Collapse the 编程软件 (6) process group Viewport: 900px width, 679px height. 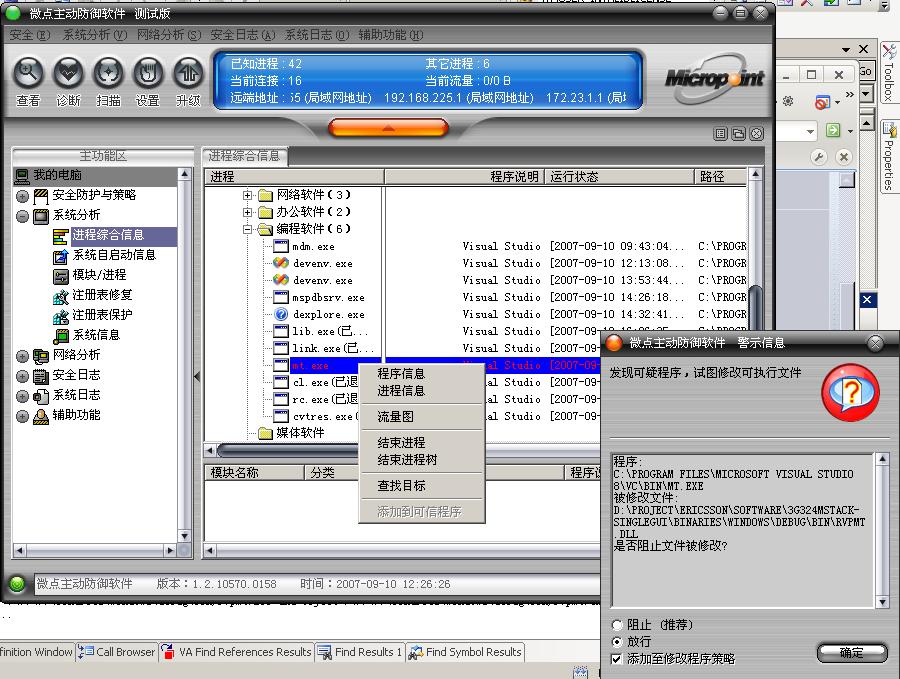tap(247, 229)
